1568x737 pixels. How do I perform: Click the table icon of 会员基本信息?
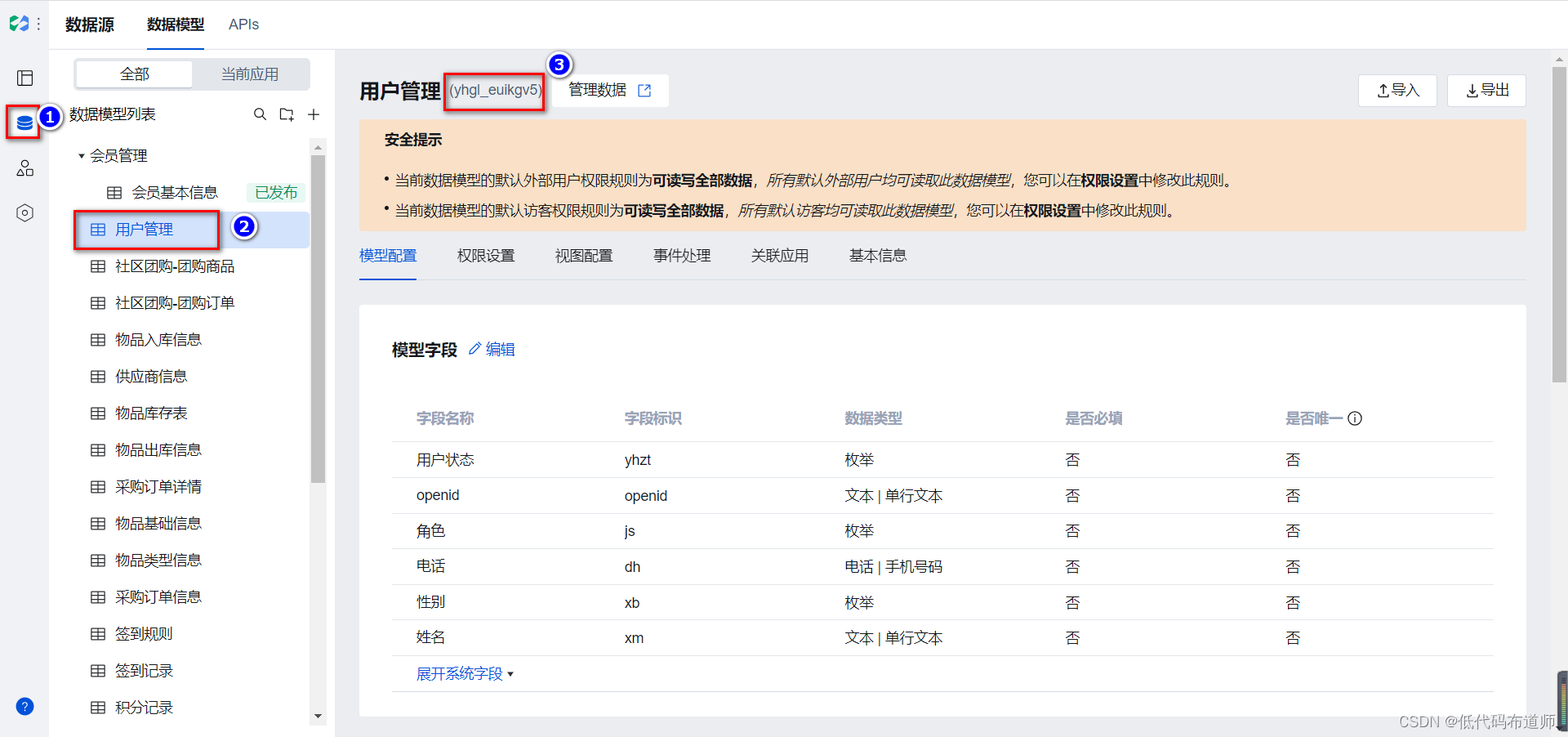click(x=114, y=193)
